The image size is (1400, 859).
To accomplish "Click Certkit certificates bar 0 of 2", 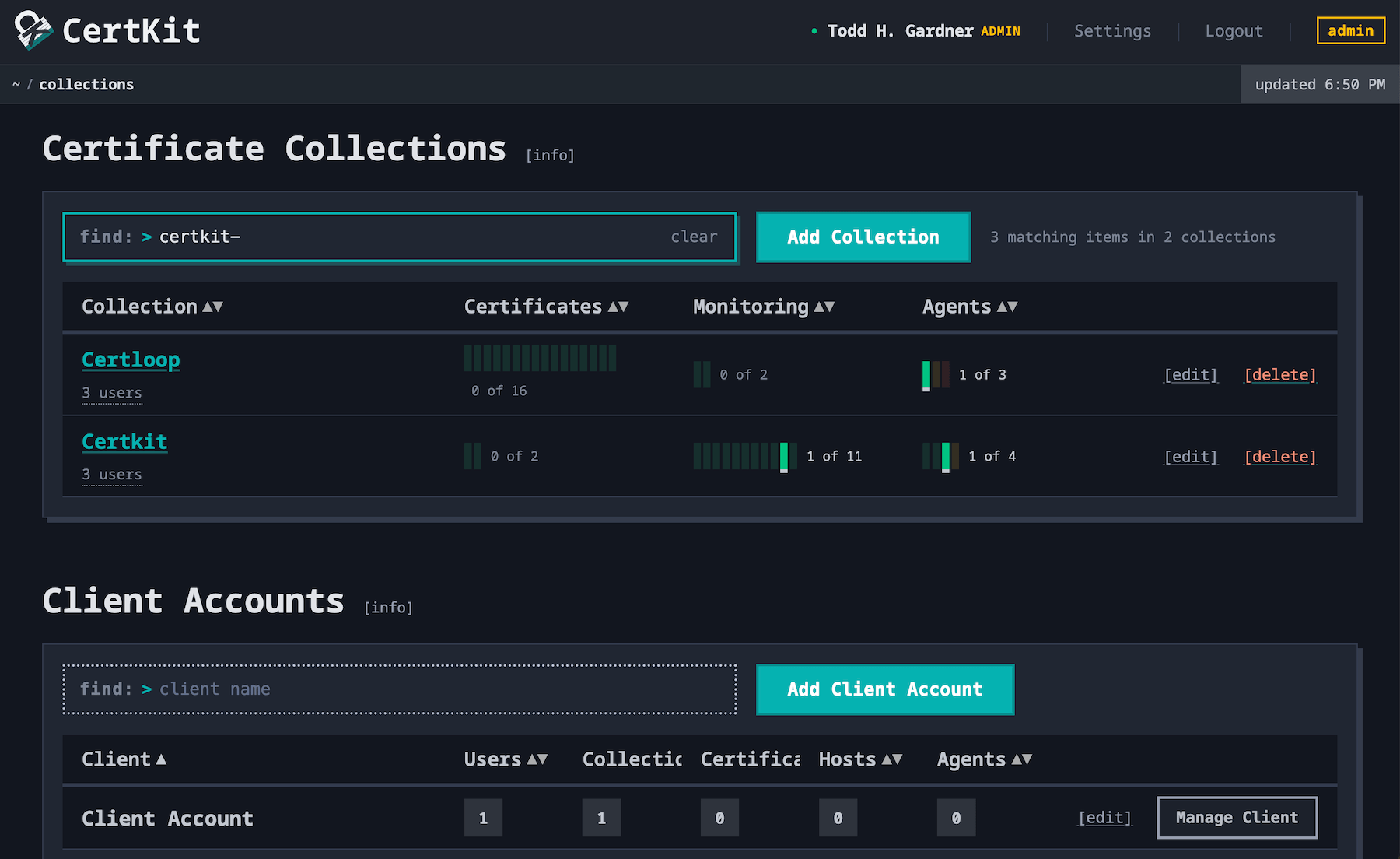I will tap(473, 456).
